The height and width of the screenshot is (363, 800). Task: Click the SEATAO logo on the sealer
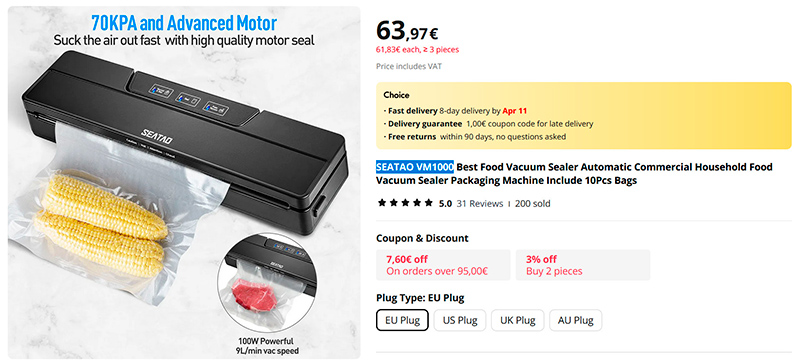157,136
